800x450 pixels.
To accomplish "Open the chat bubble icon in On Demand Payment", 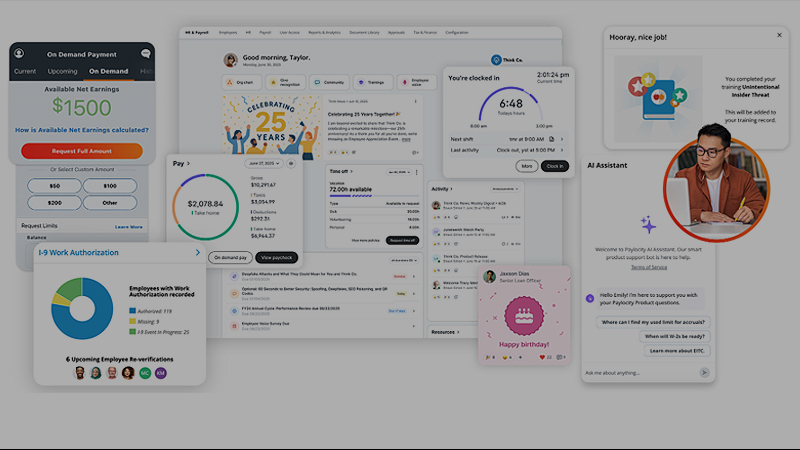I will tap(145, 53).
